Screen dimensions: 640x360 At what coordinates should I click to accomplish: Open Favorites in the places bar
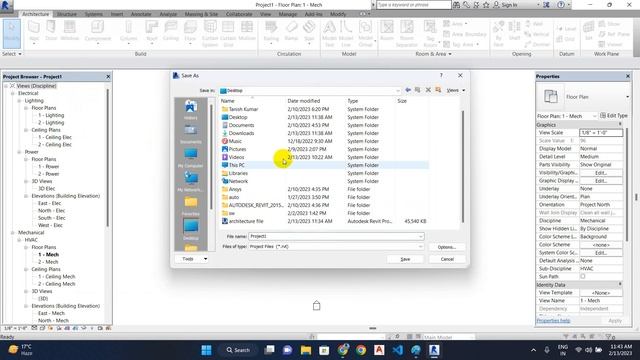pyautogui.click(x=191, y=206)
